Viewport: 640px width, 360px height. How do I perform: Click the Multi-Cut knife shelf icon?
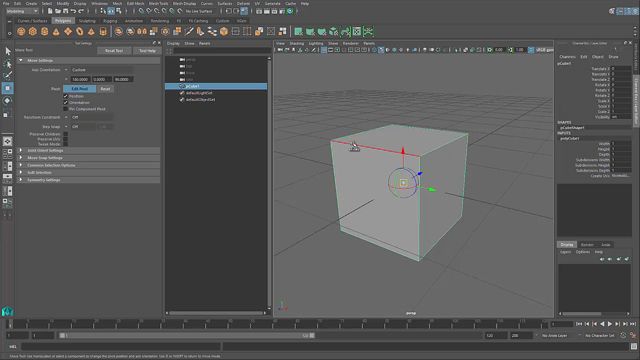point(189,31)
